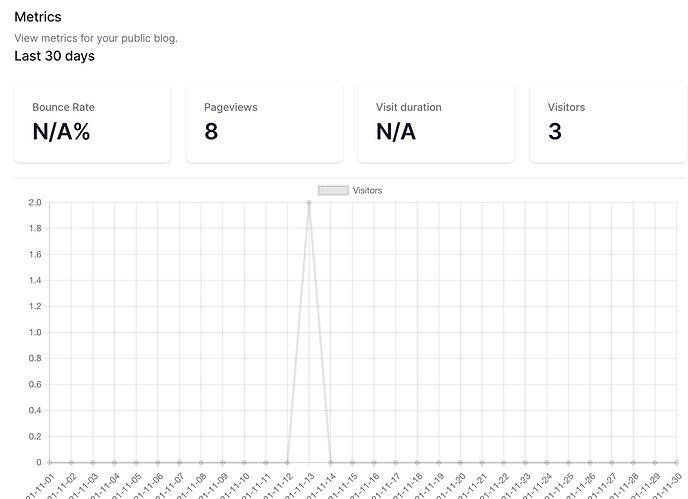Image resolution: width=688 pixels, height=499 pixels.
Task: Click the Visit duration card
Action: tap(436, 122)
